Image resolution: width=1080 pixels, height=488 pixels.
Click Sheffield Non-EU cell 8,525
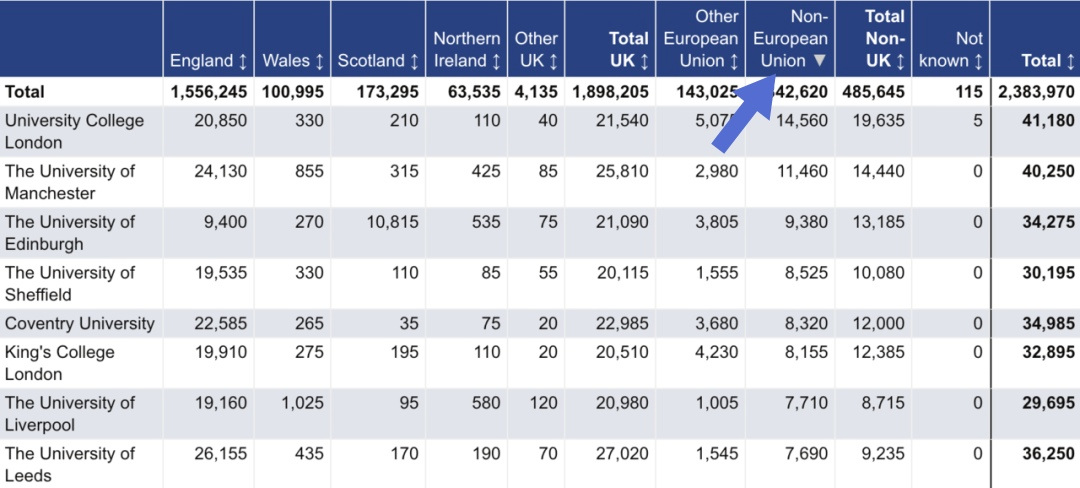(806, 273)
